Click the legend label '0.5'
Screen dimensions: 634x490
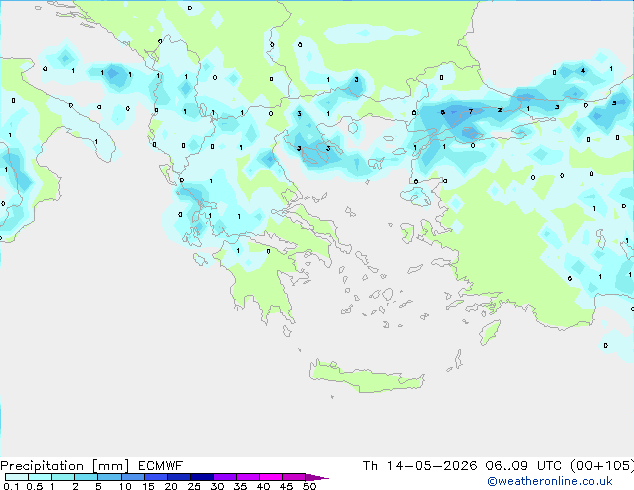tap(35, 486)
